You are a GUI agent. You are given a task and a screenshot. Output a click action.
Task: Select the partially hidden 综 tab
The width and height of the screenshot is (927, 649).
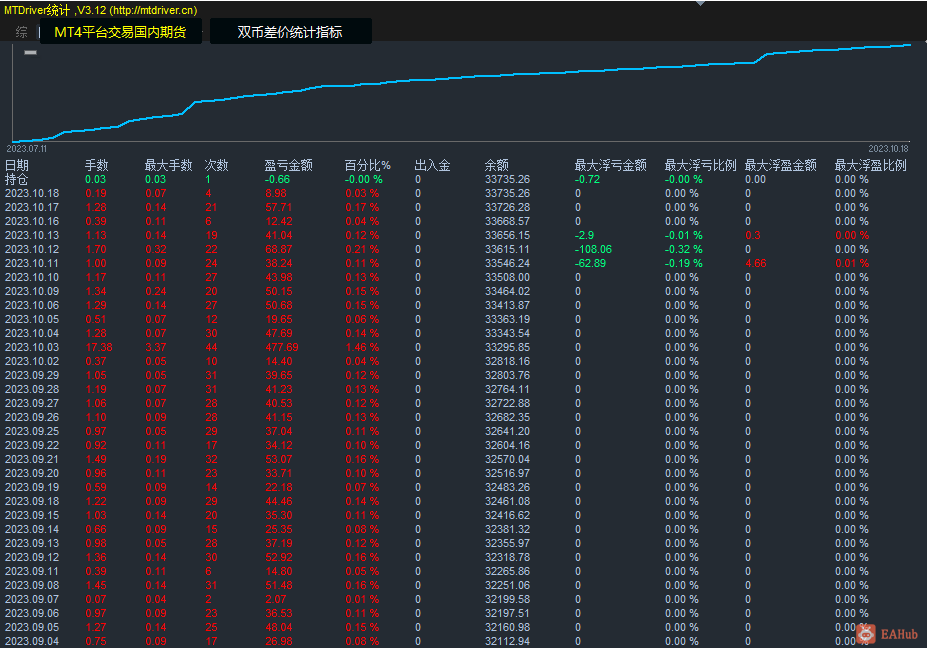pos(22,33)
